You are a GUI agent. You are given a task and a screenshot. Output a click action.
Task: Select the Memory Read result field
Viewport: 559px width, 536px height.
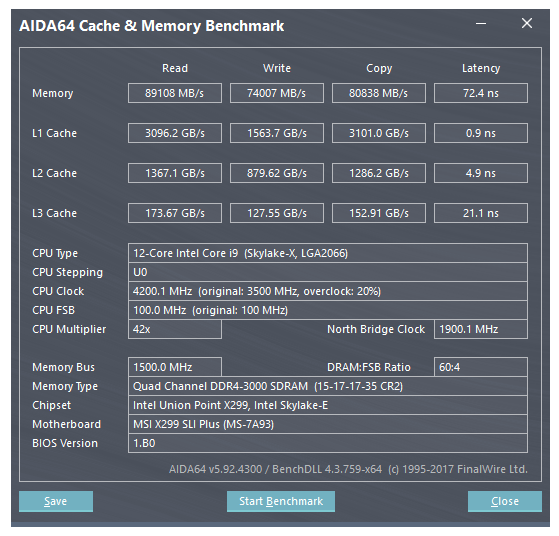coord(175,93)
